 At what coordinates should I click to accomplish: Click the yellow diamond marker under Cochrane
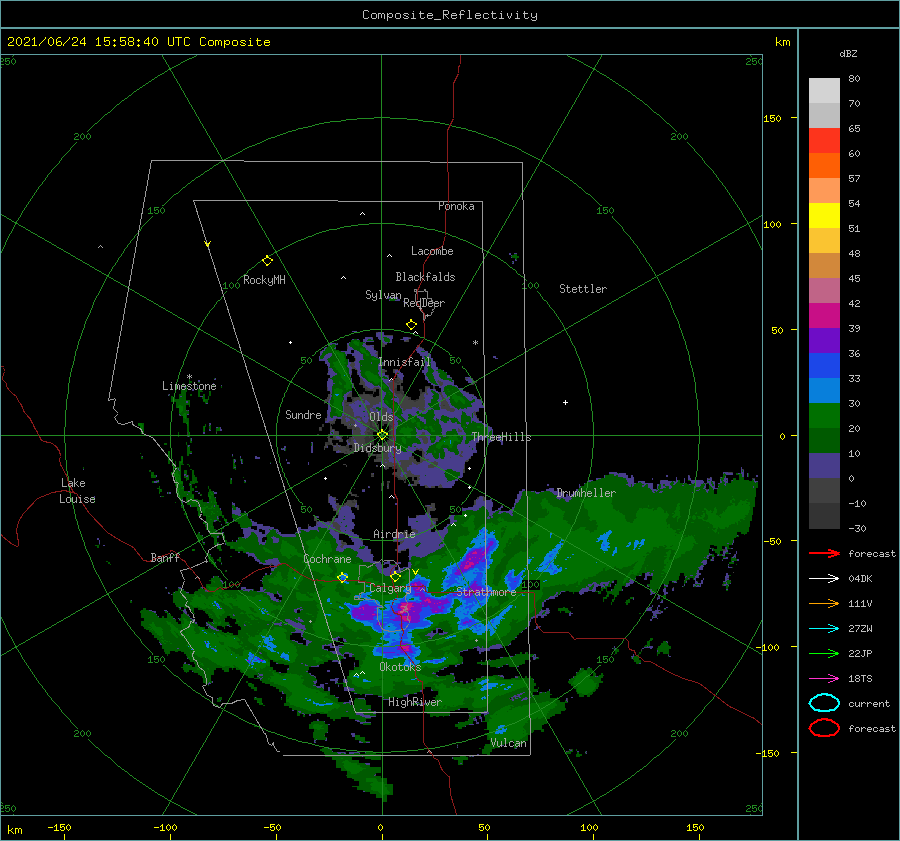click(x=343, y=578)
